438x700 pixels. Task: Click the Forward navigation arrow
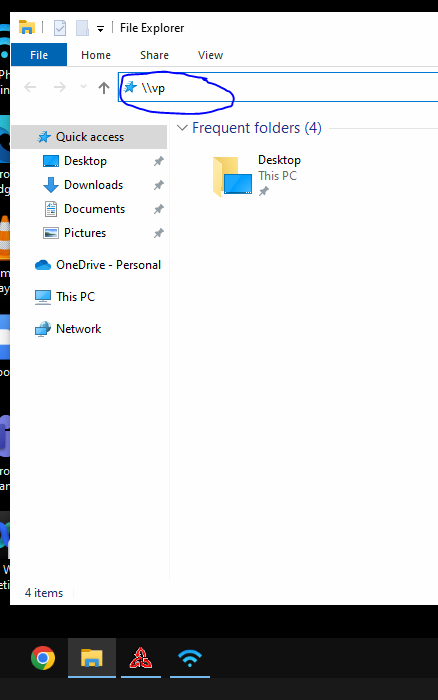[59, 87]
